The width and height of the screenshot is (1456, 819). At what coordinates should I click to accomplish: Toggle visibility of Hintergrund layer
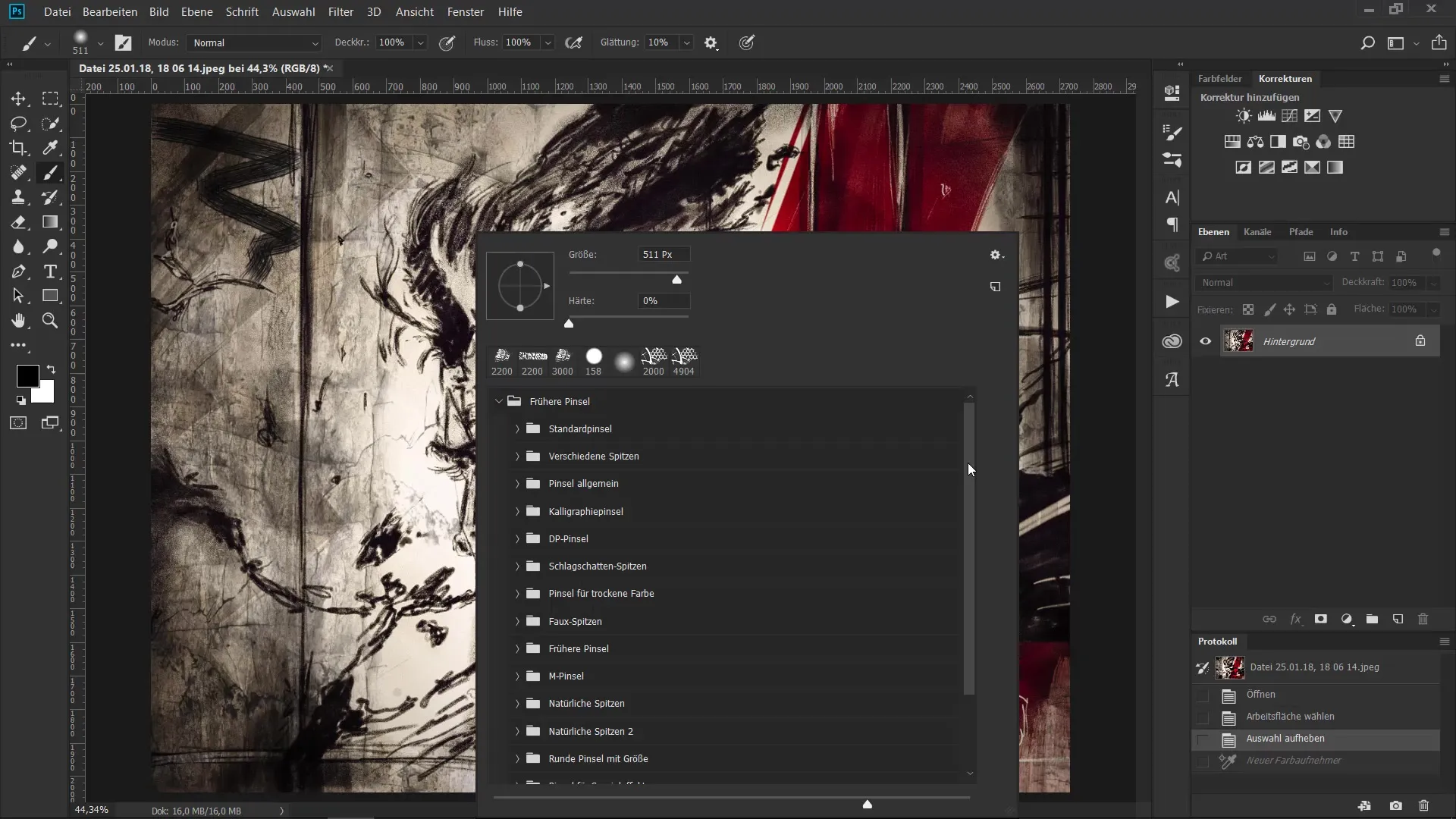(x=1205, y=341)
